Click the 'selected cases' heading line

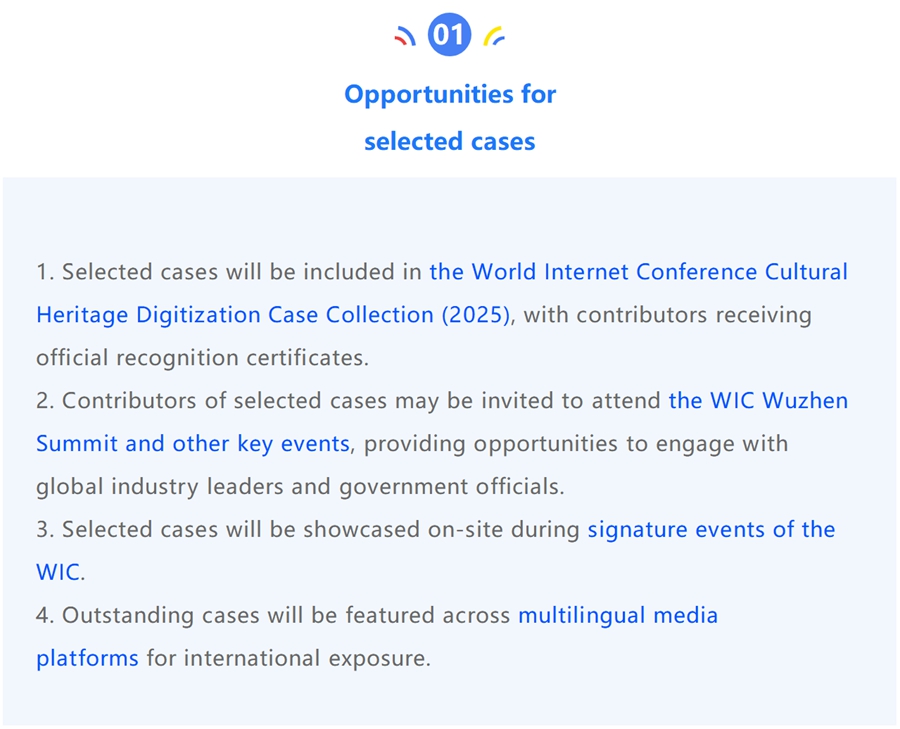(x=450, y=142)
